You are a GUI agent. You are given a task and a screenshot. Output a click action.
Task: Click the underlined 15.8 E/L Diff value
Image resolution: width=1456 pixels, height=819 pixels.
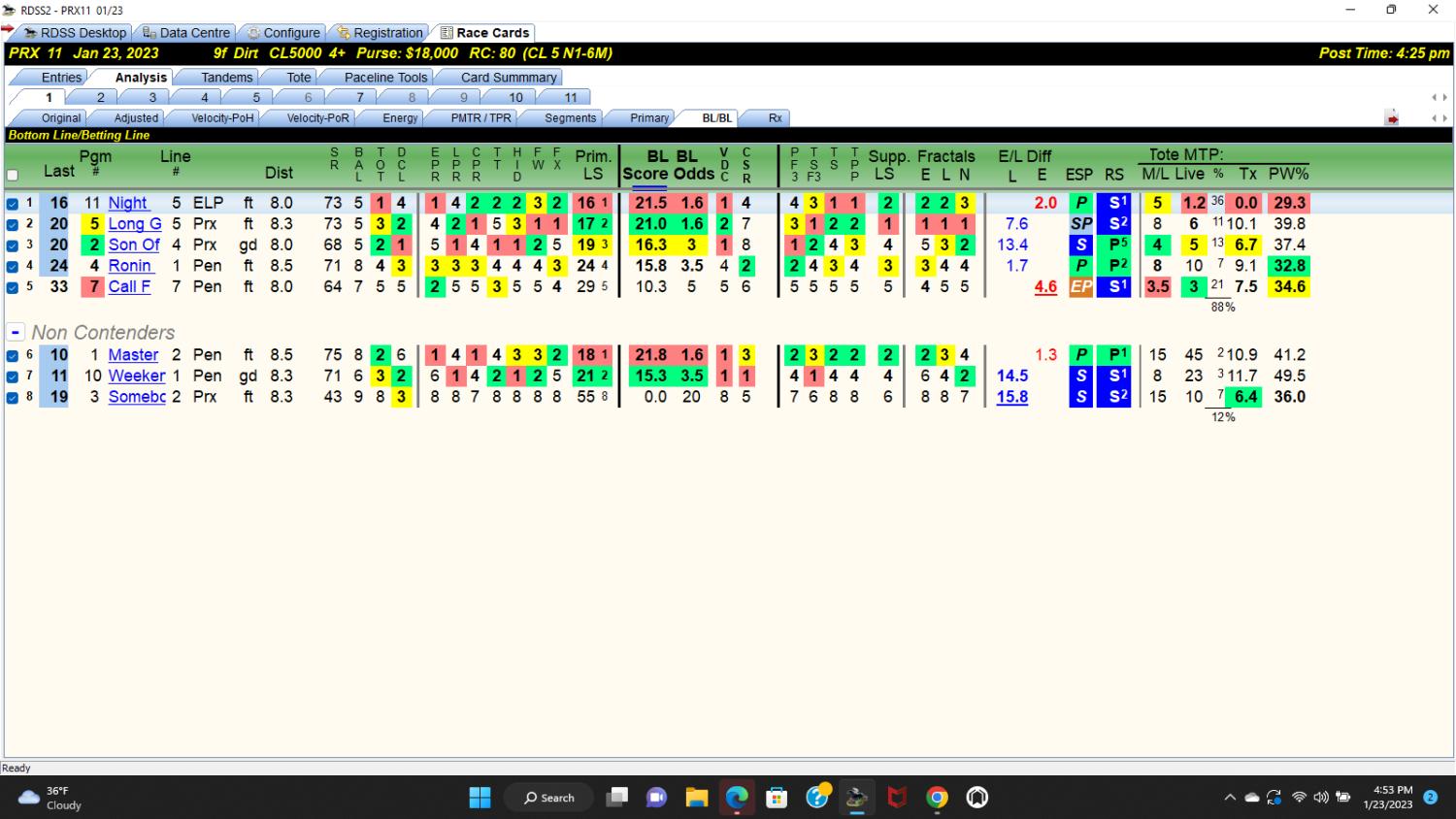coord(1011,397)
